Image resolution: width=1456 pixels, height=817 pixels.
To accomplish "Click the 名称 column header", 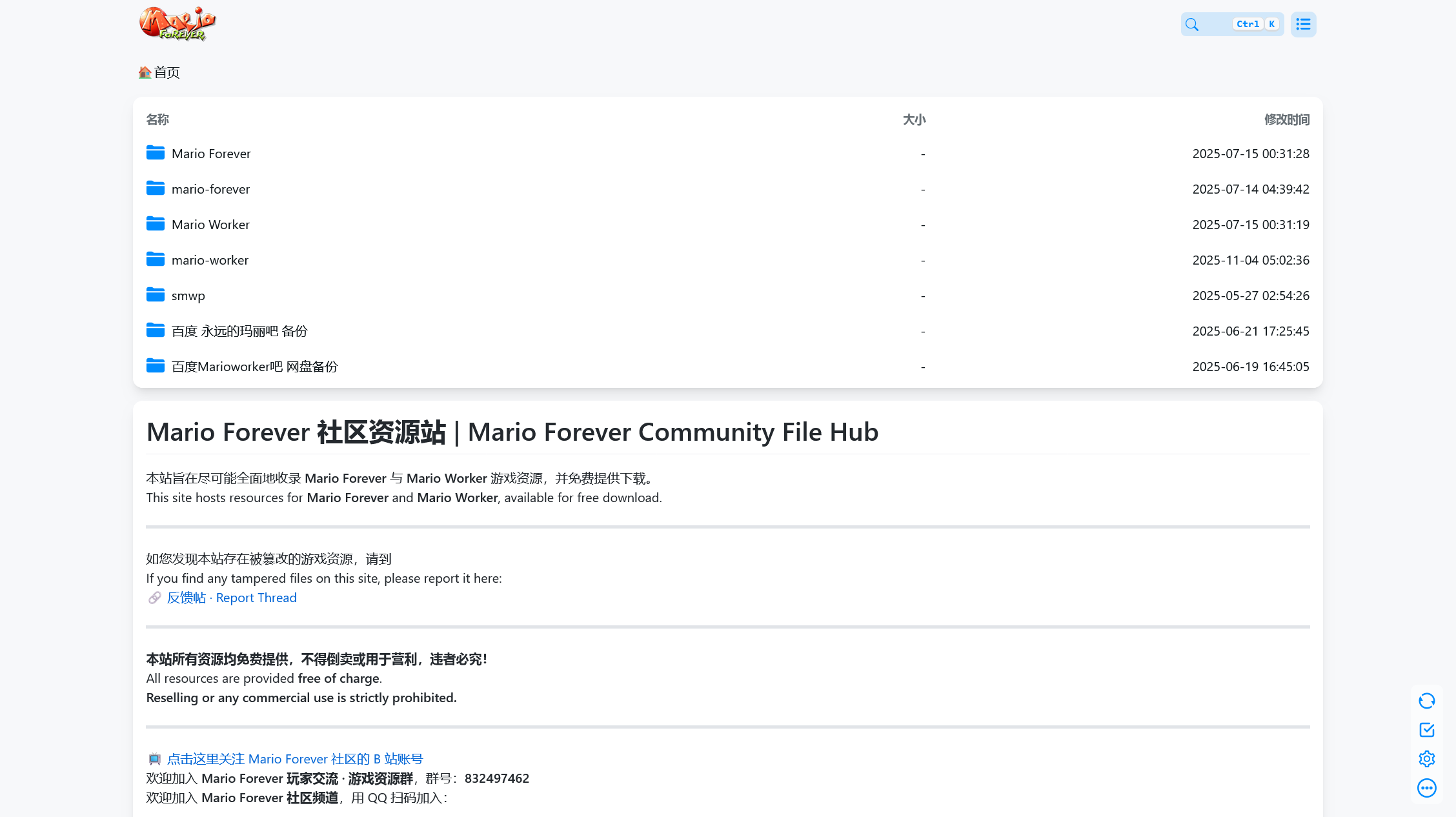I will (x=157, y=119).
